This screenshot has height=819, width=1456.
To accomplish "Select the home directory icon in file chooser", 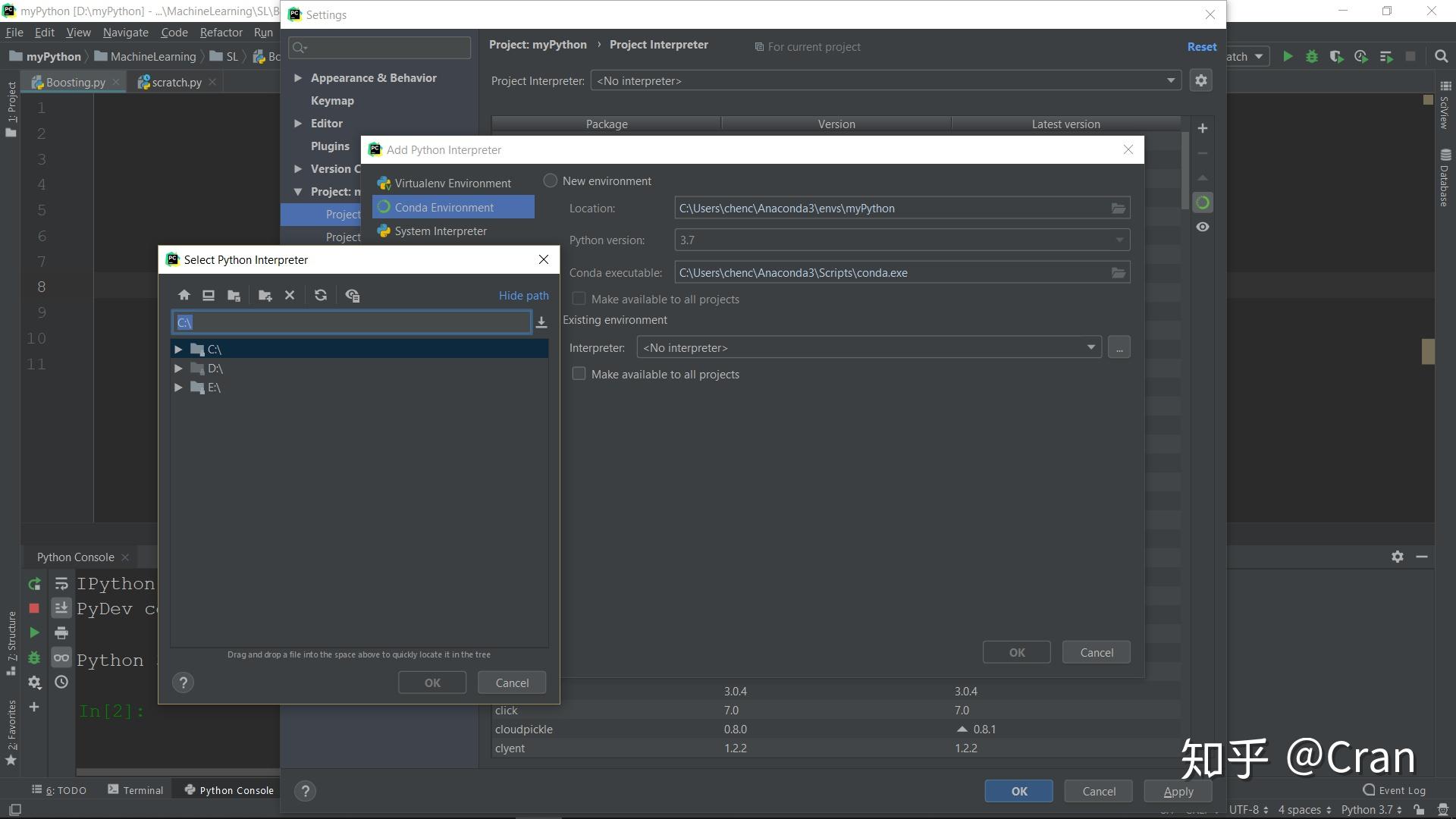I will click(183, 295).
